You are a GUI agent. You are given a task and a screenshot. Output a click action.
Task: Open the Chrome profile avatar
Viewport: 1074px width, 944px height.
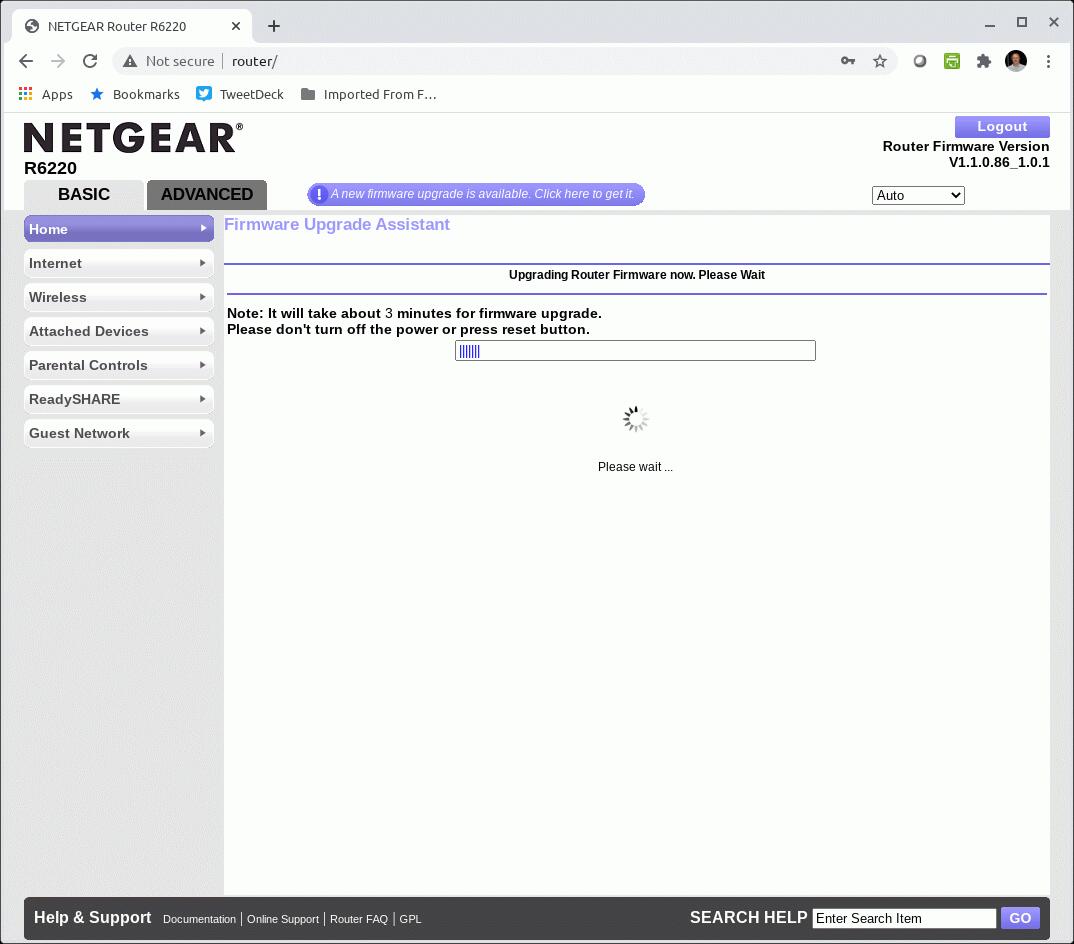[x=1016, y=61]
